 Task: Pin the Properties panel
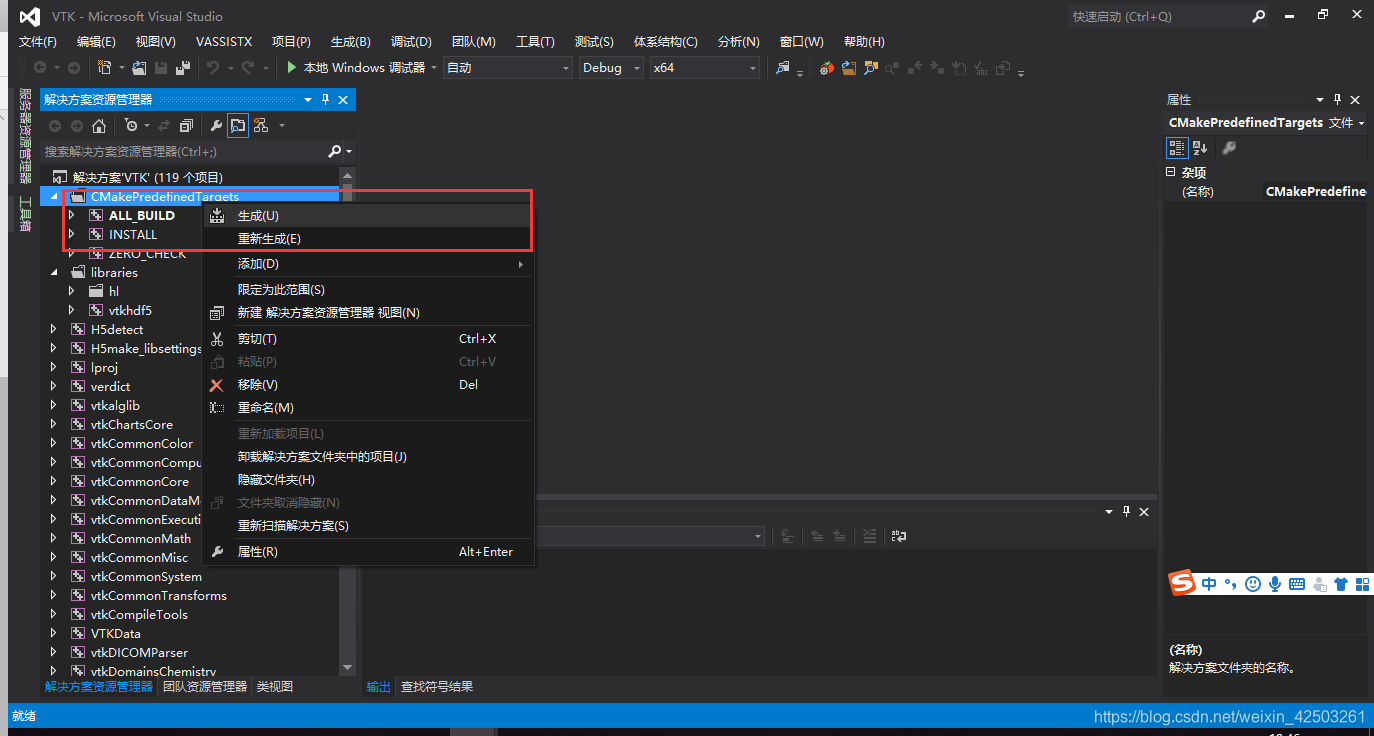pyautogui.click(x=1337, y=100)
